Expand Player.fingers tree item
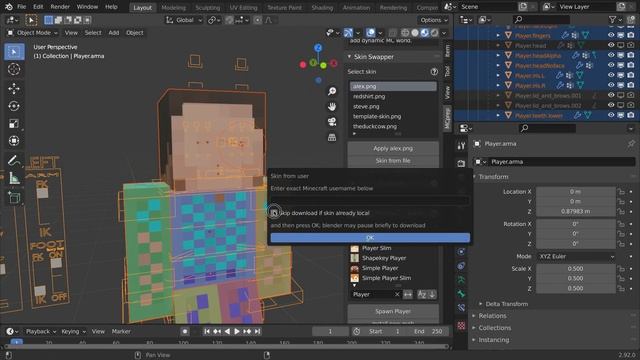The image size is (640, 360). (498, 36)
